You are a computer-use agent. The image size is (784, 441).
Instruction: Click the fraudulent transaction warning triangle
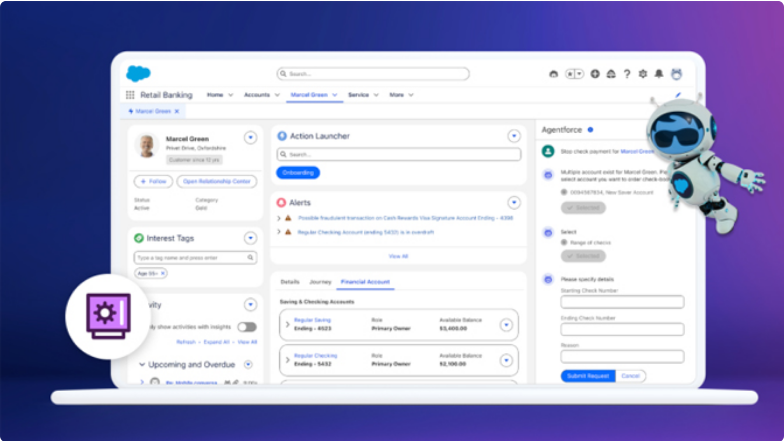pyautogui.click(x=288, y=218)
